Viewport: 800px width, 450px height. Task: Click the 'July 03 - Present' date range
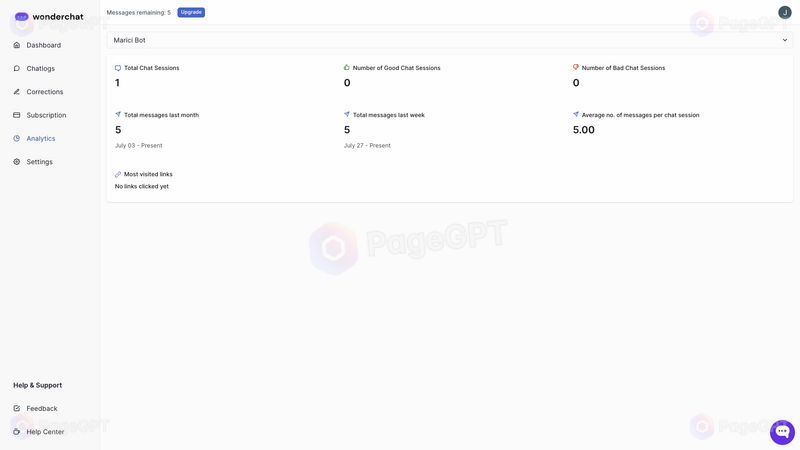(x=138, y=145)
